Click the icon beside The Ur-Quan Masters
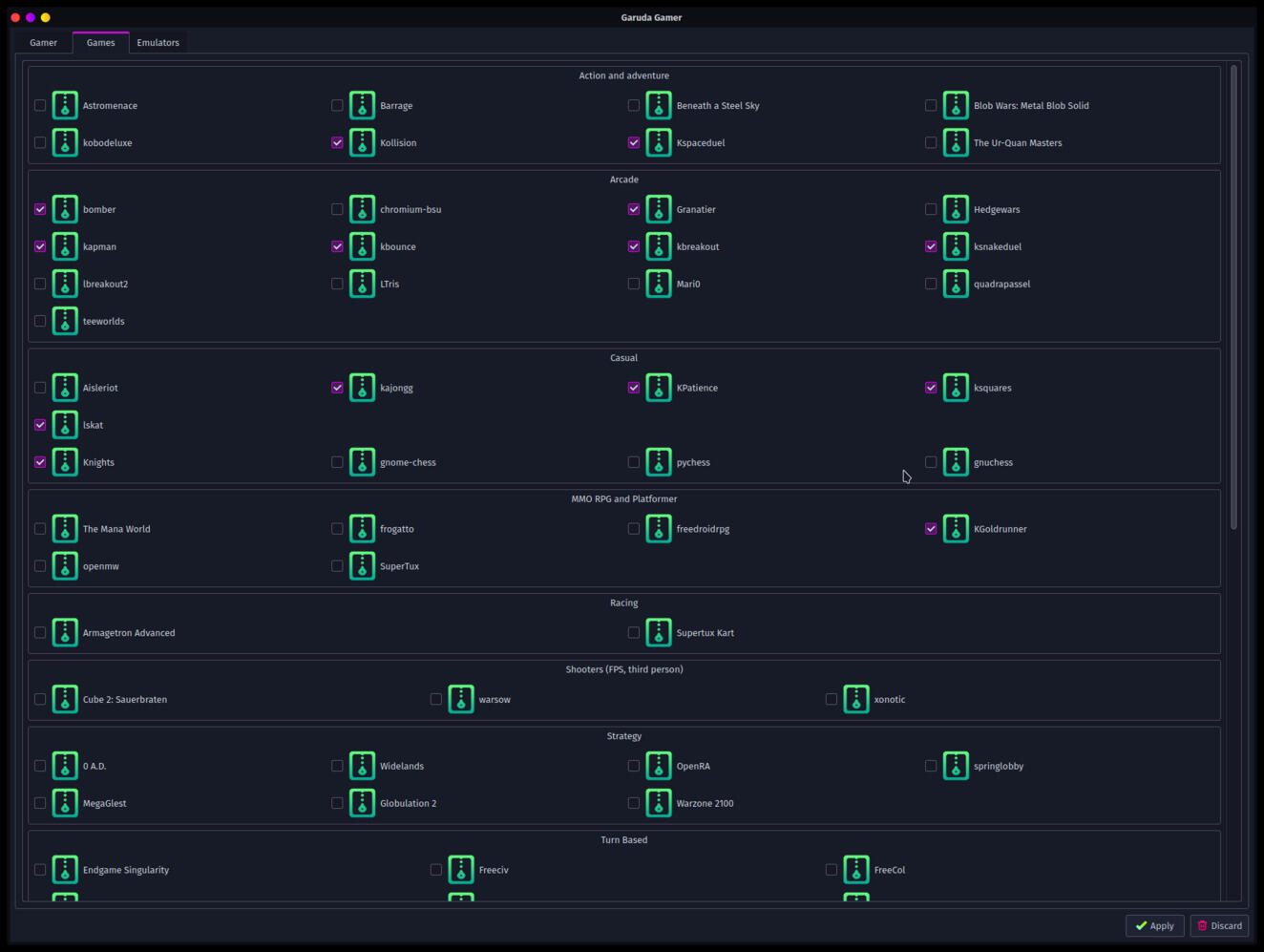The image size is (1264, 952). pos(956,142)
